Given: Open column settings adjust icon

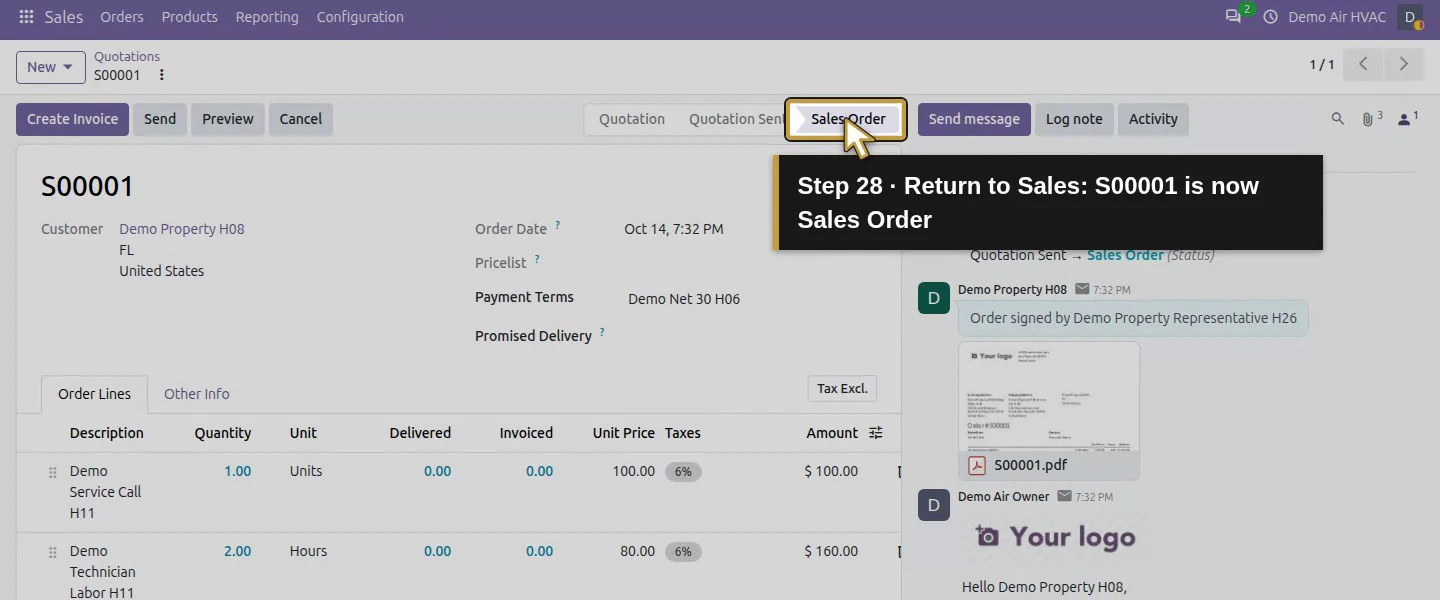Looking at the screenshot, I should (876, 433).
